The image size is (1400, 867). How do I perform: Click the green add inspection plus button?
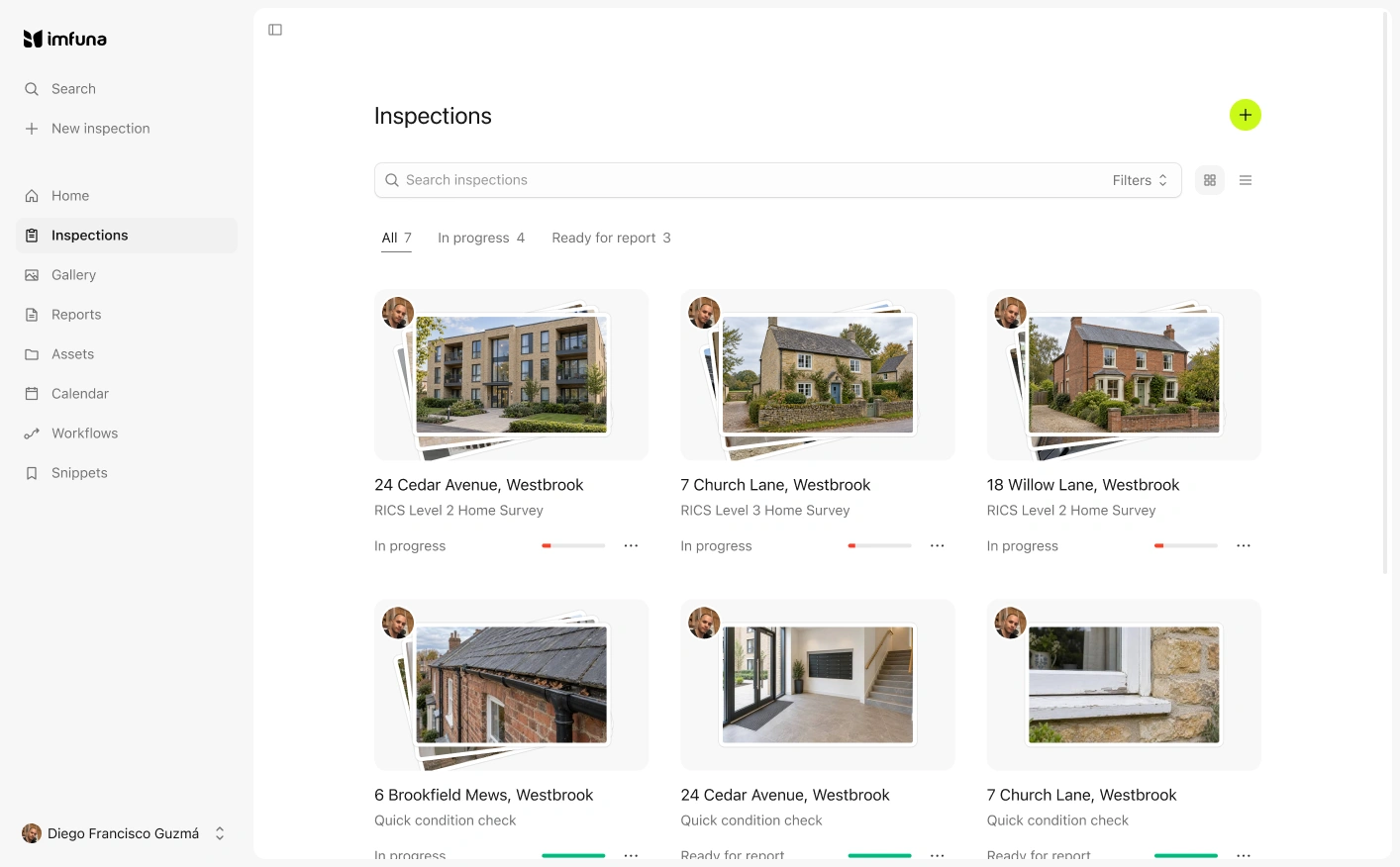[x=1246, y=115]
